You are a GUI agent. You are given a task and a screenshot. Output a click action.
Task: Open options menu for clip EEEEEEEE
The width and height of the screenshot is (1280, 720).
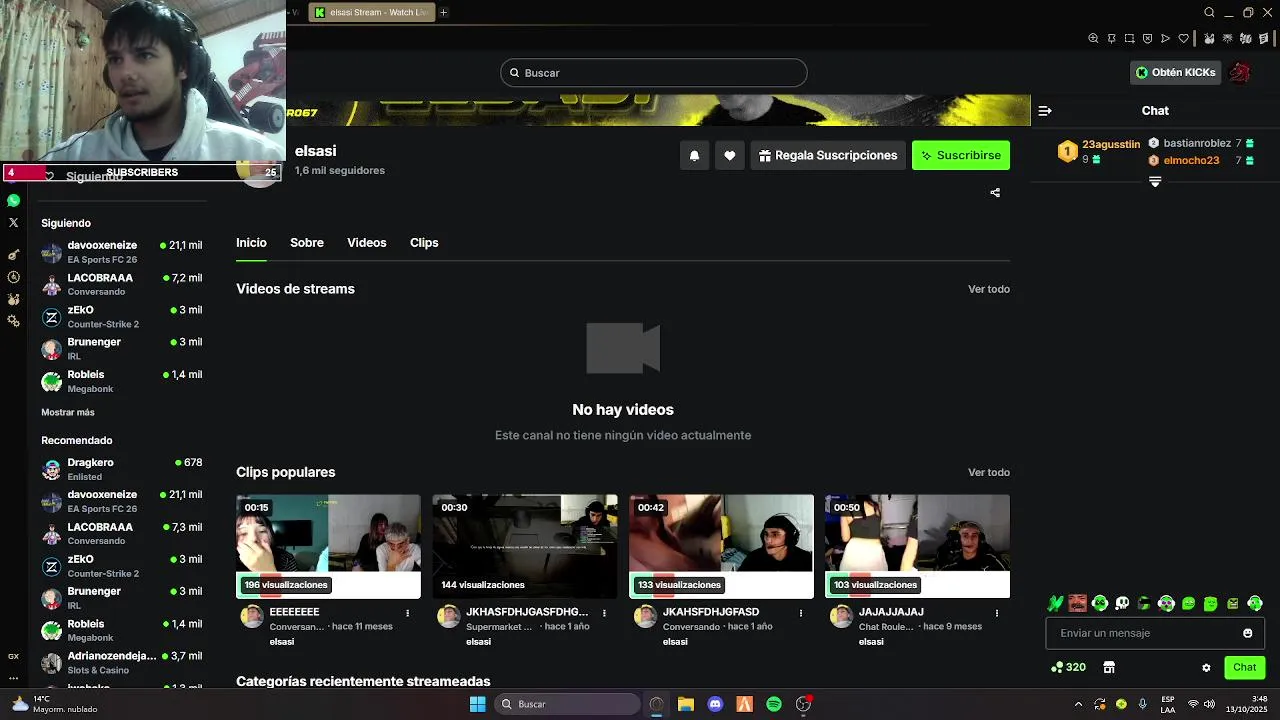point(407,613)
